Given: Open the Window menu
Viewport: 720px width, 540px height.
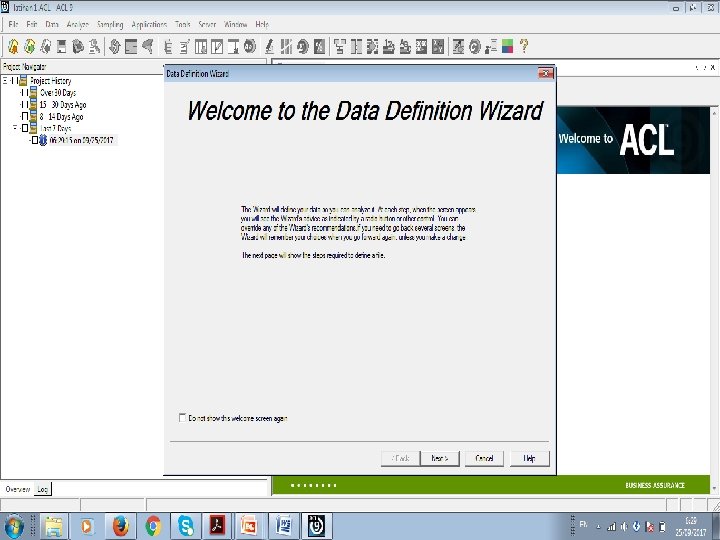Looking at the screenshot, I should click(236, 24).
